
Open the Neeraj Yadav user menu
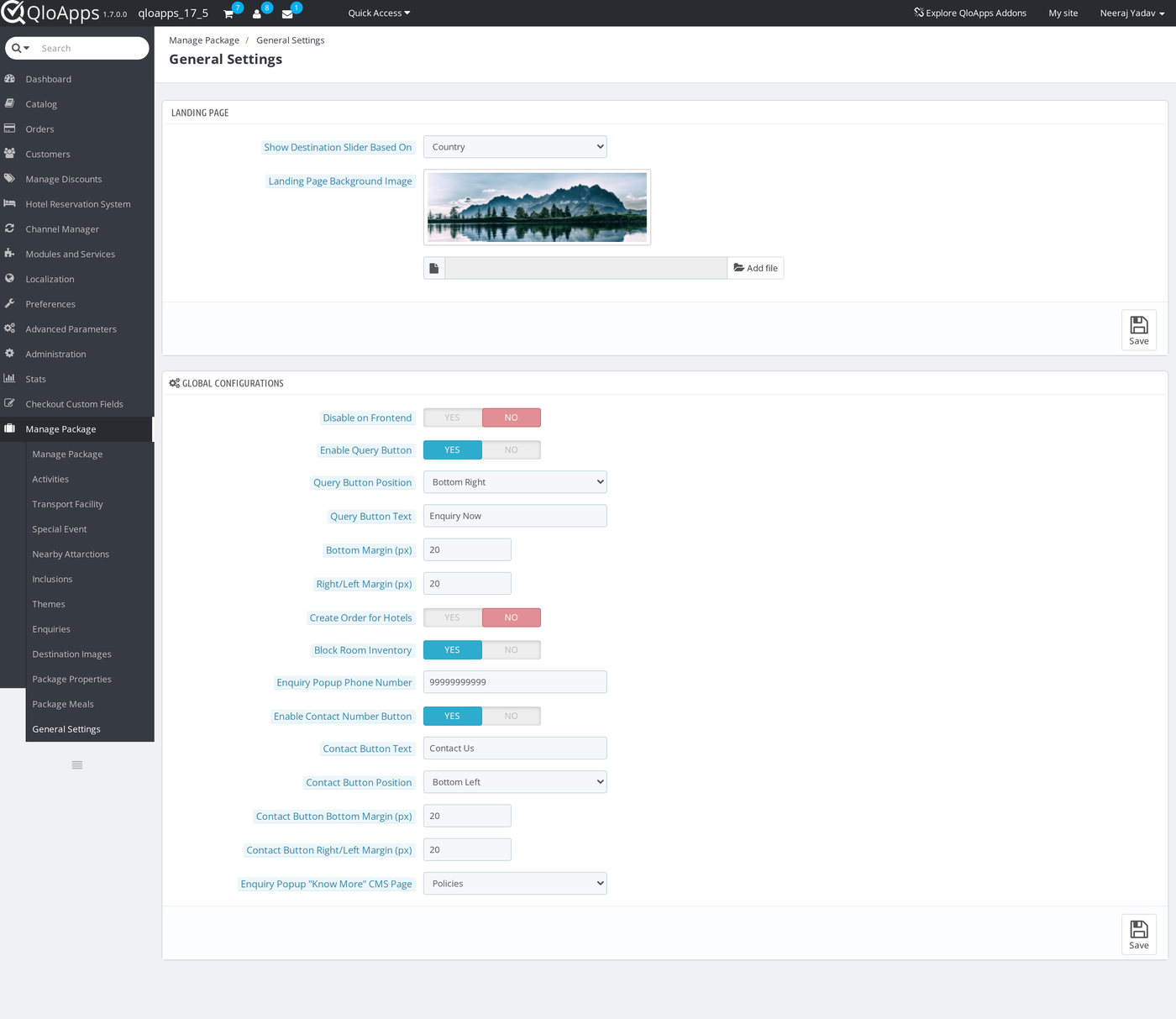point(1132,13)
